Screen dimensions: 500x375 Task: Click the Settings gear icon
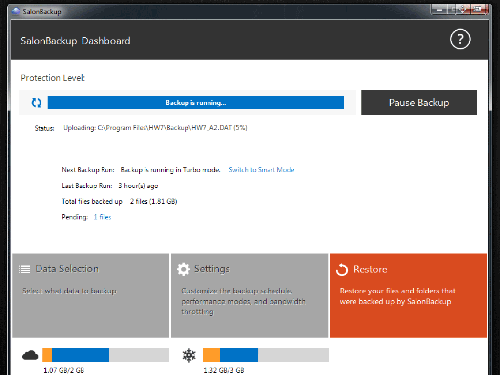coord(183,269)
